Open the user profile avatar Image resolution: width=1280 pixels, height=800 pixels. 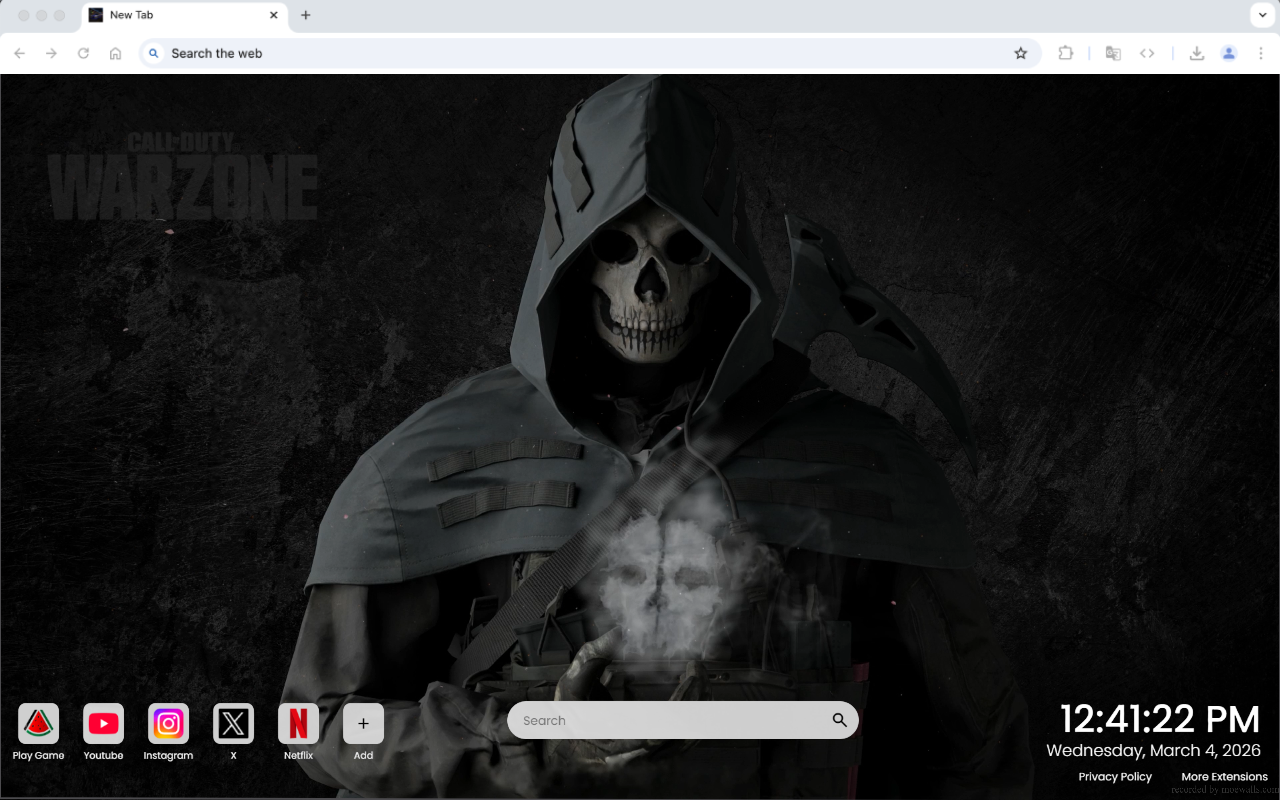point(1229,53)
